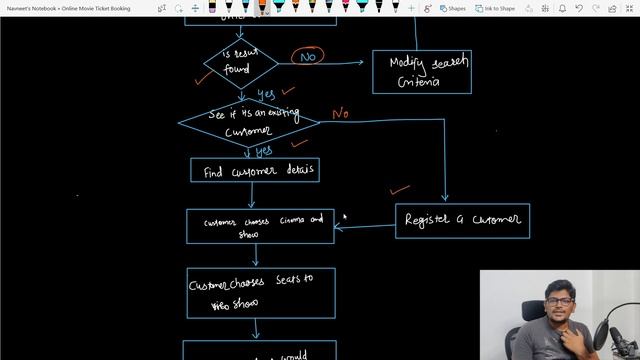Click the 'See if its an existing customer' diamond

(249, 122)
